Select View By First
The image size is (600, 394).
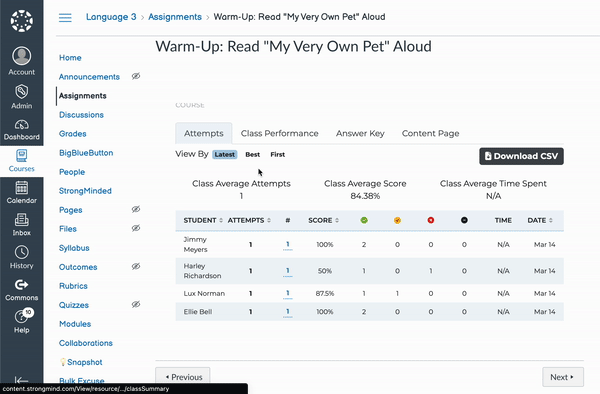click(277, 155)
